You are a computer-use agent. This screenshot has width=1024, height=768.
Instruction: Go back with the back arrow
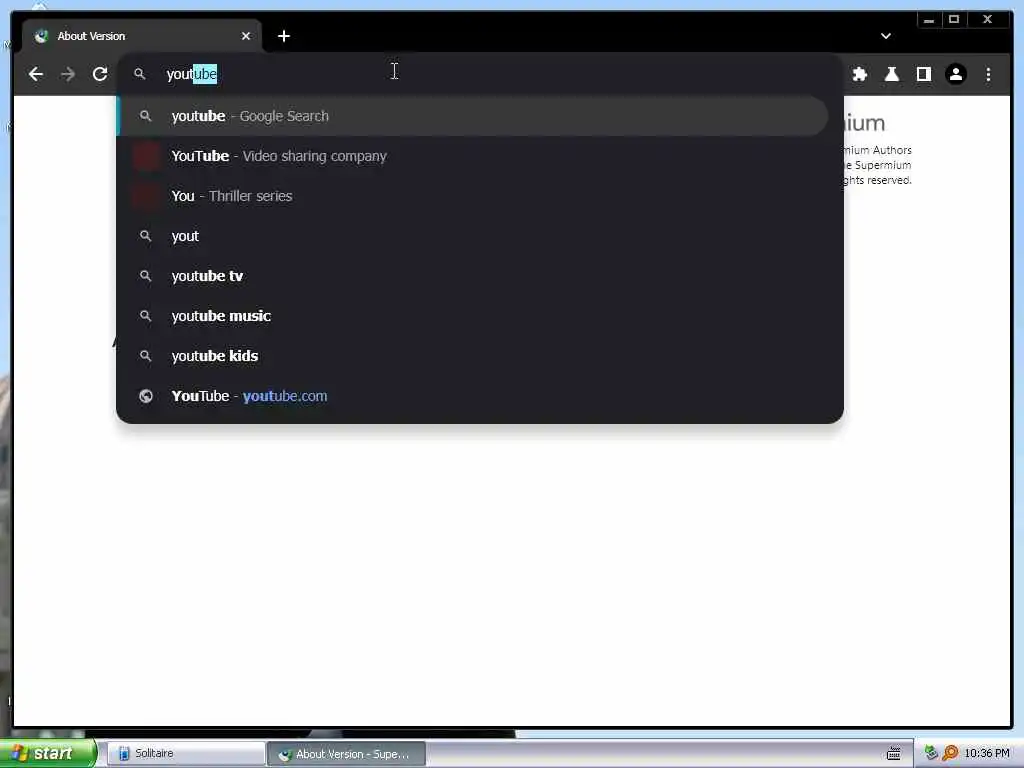point(35,74)
